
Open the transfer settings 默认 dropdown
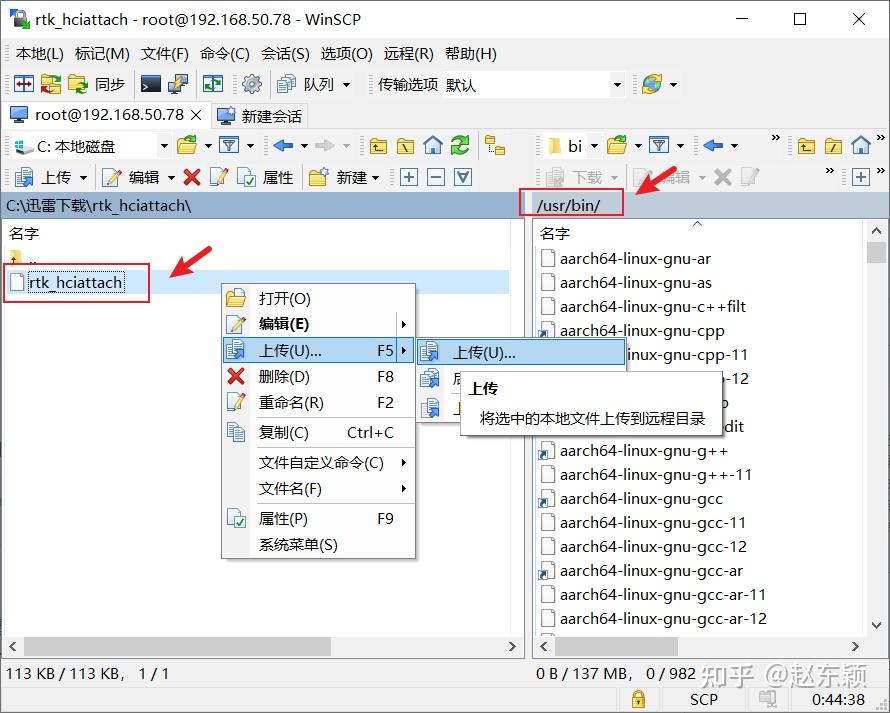(617, 85)
